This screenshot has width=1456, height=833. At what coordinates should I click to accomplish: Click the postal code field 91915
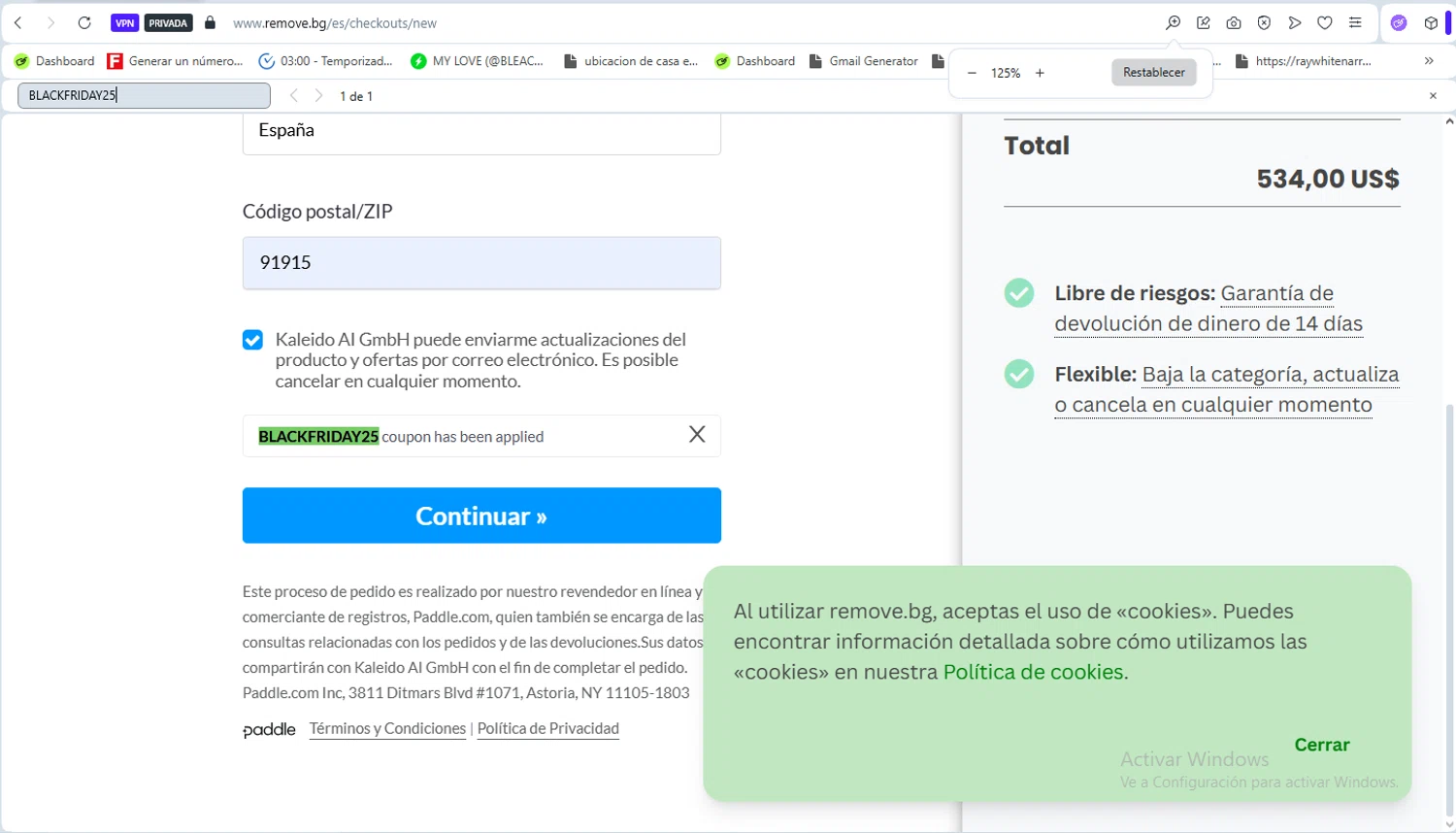(x=481, y=263)
